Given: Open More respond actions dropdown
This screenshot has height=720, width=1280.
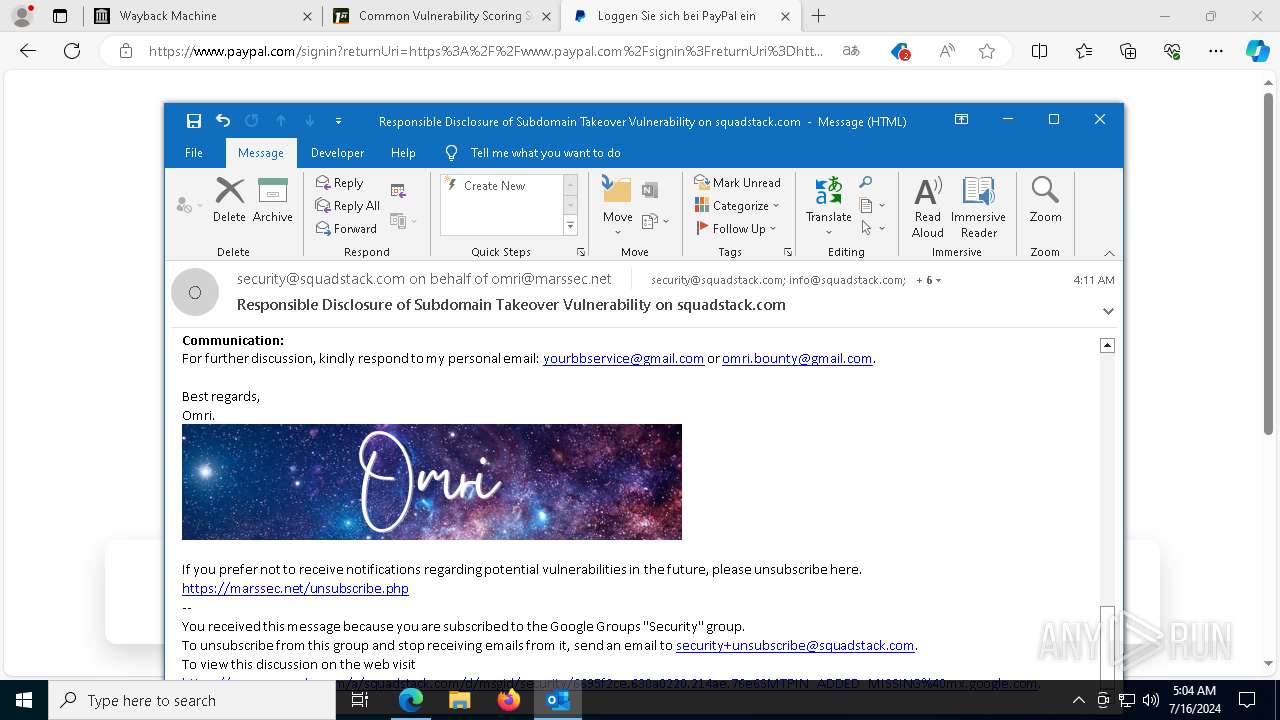Looking at the screenshot, I should [x=403, y=221].
